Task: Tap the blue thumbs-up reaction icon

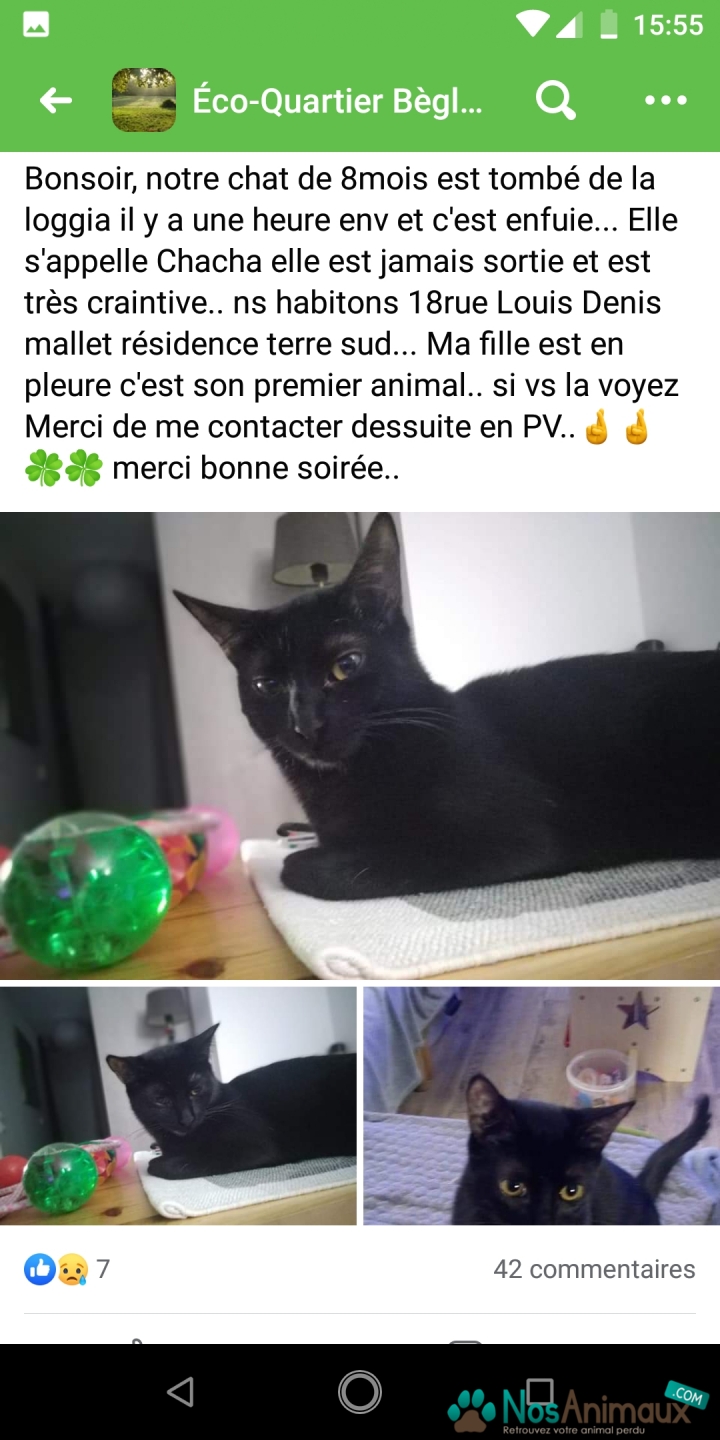Action: point(40,1269)
